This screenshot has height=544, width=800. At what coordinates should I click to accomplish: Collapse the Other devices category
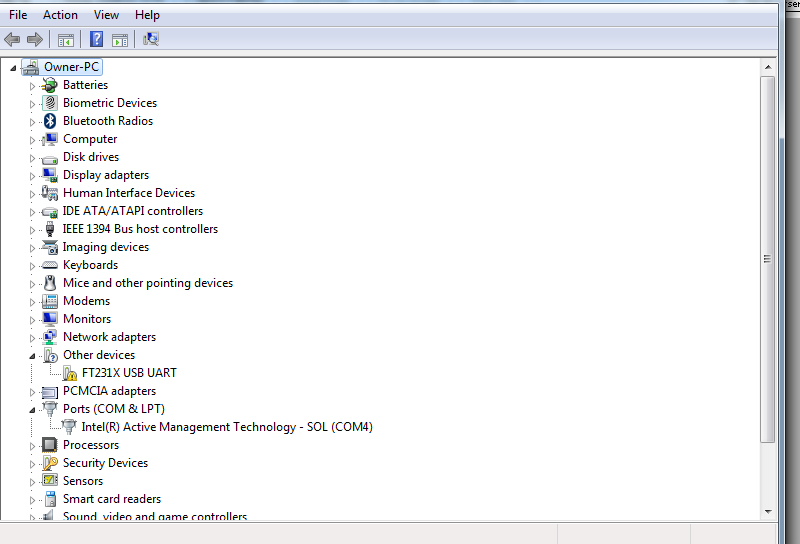click(32, 356)
